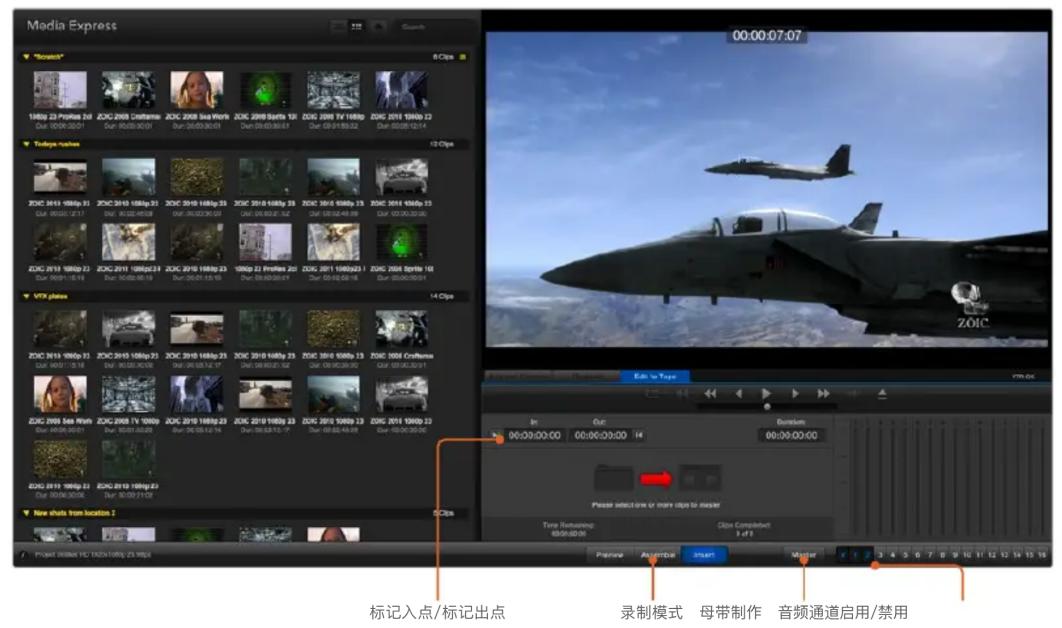Switch to thumbnail grid view icon
The image size is (1062, 628).
coord(357,26)
